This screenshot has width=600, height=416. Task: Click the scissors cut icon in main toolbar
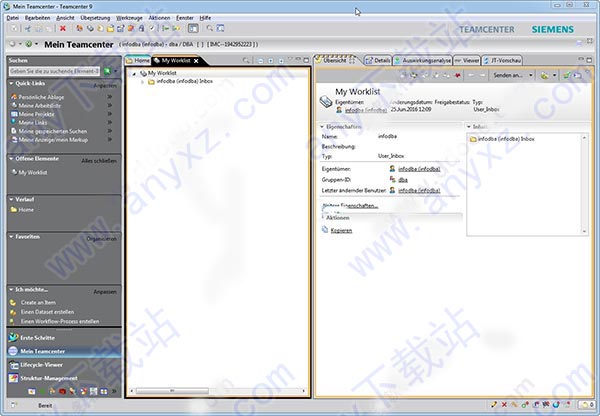pyautogui.click(x=28, y=28)
